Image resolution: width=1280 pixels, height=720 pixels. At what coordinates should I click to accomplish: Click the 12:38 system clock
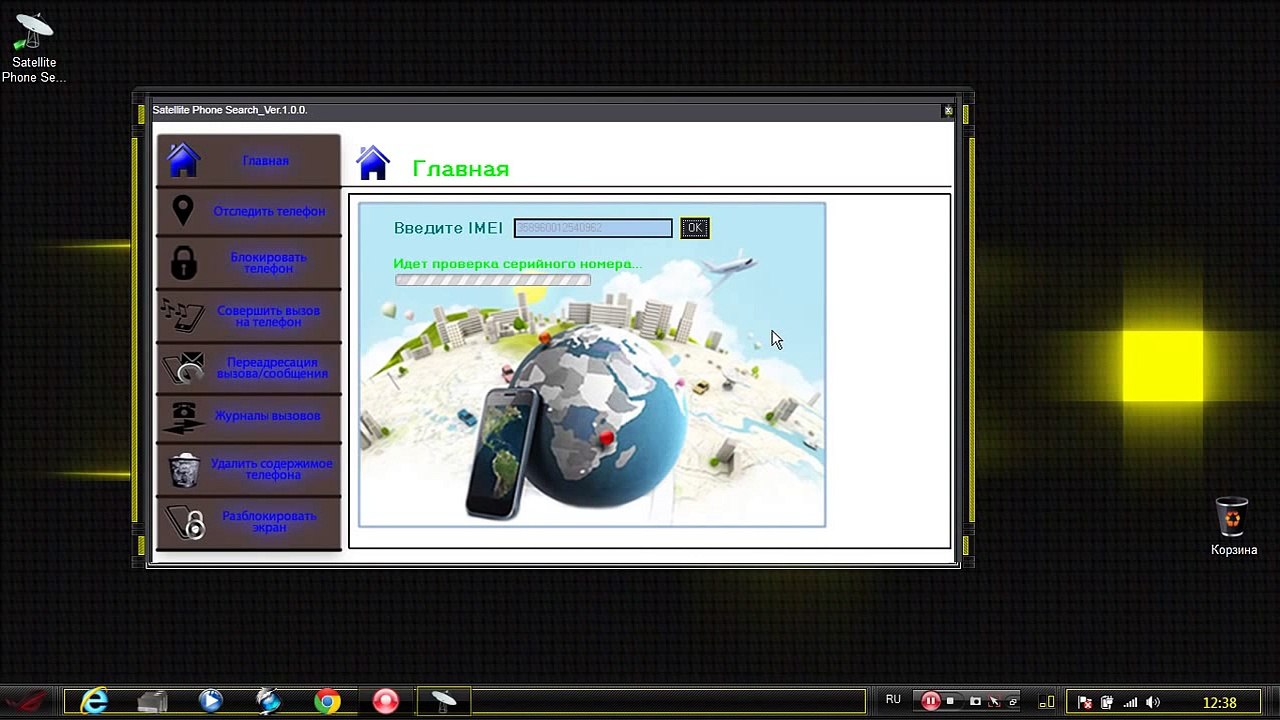point(1219,702)
